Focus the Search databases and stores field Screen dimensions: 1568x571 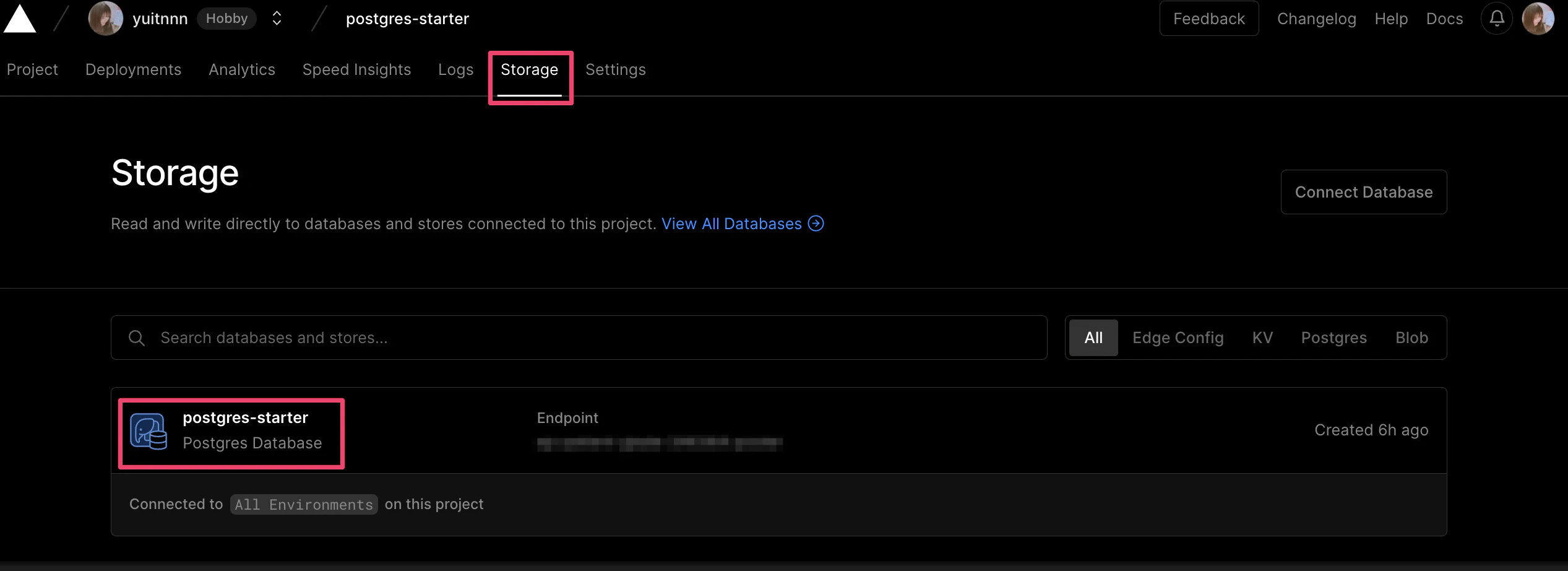(579, 338)
